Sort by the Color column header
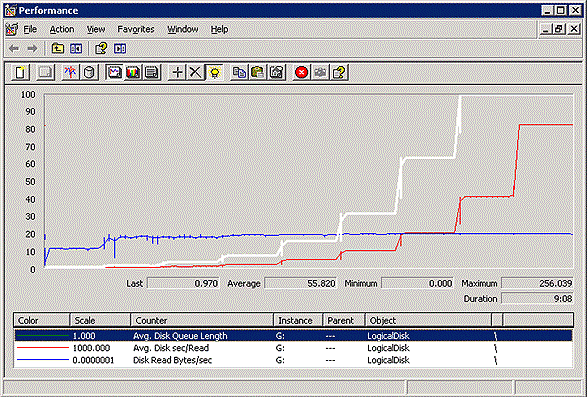 [x=42, y=321]
